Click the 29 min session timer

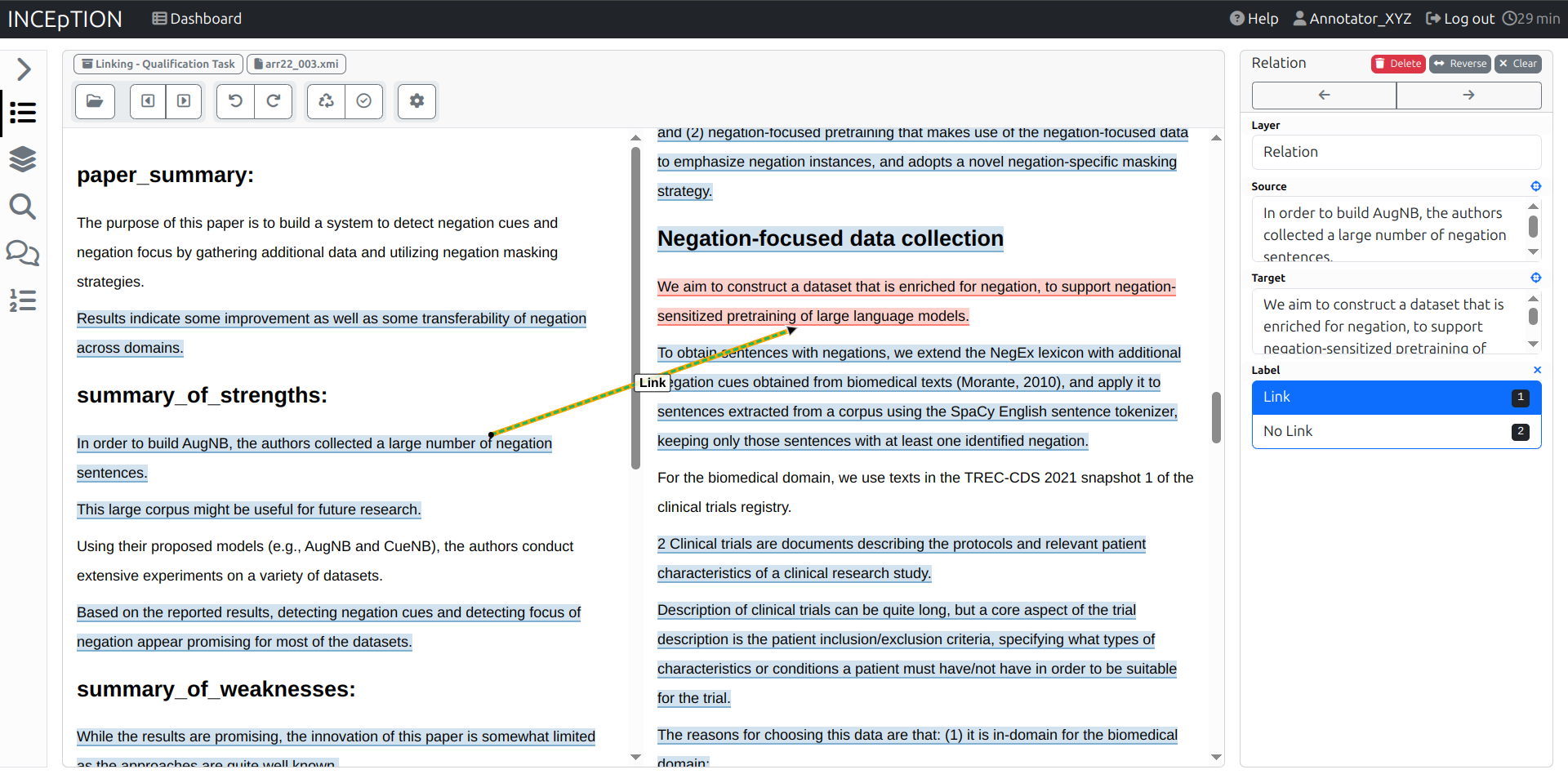pos(1531,19)
